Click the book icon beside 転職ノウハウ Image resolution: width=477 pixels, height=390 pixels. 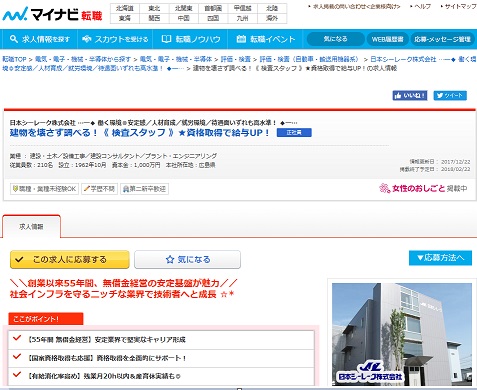coord(166,39)
